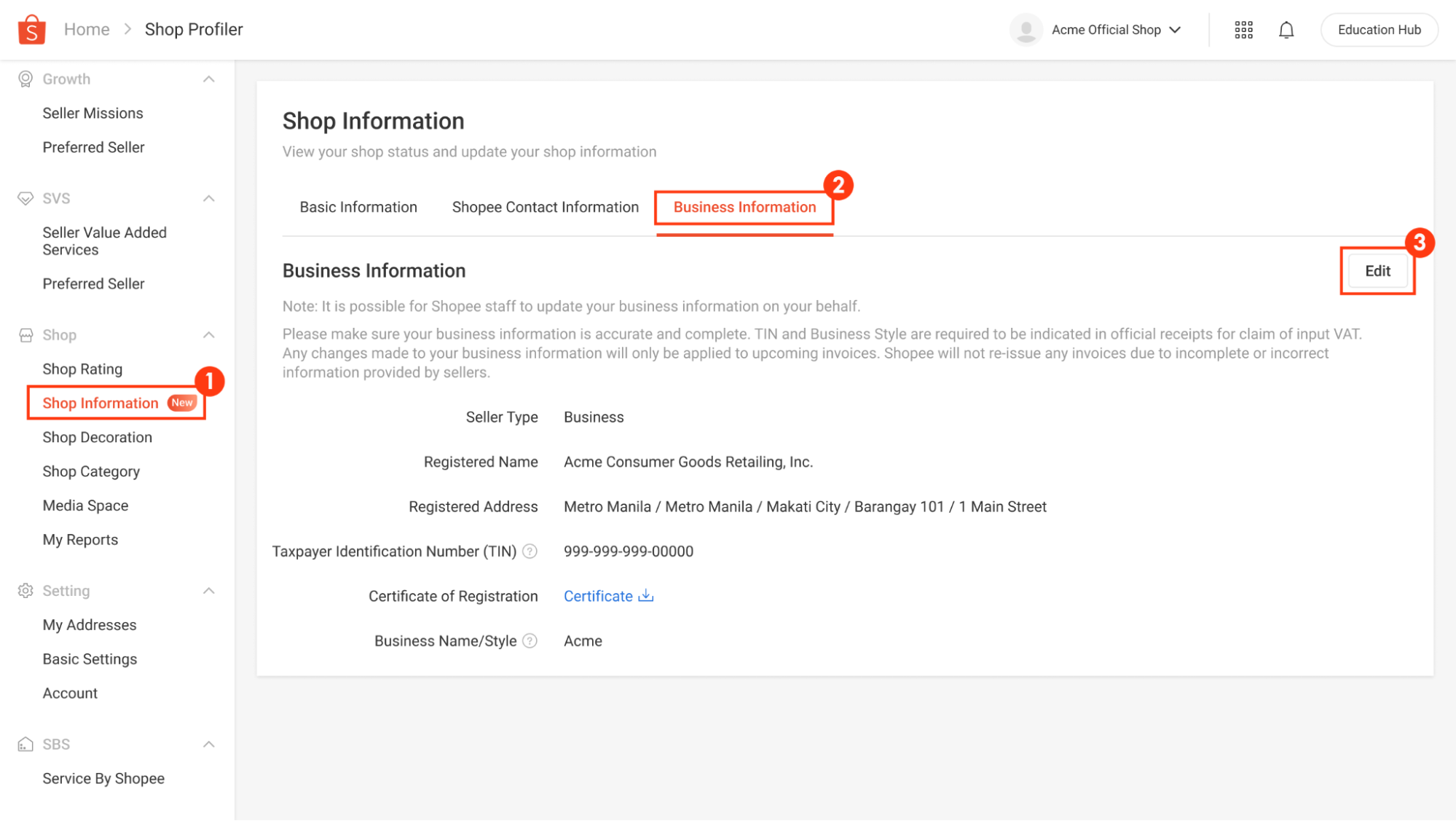Collapse the Growth section

210,79
